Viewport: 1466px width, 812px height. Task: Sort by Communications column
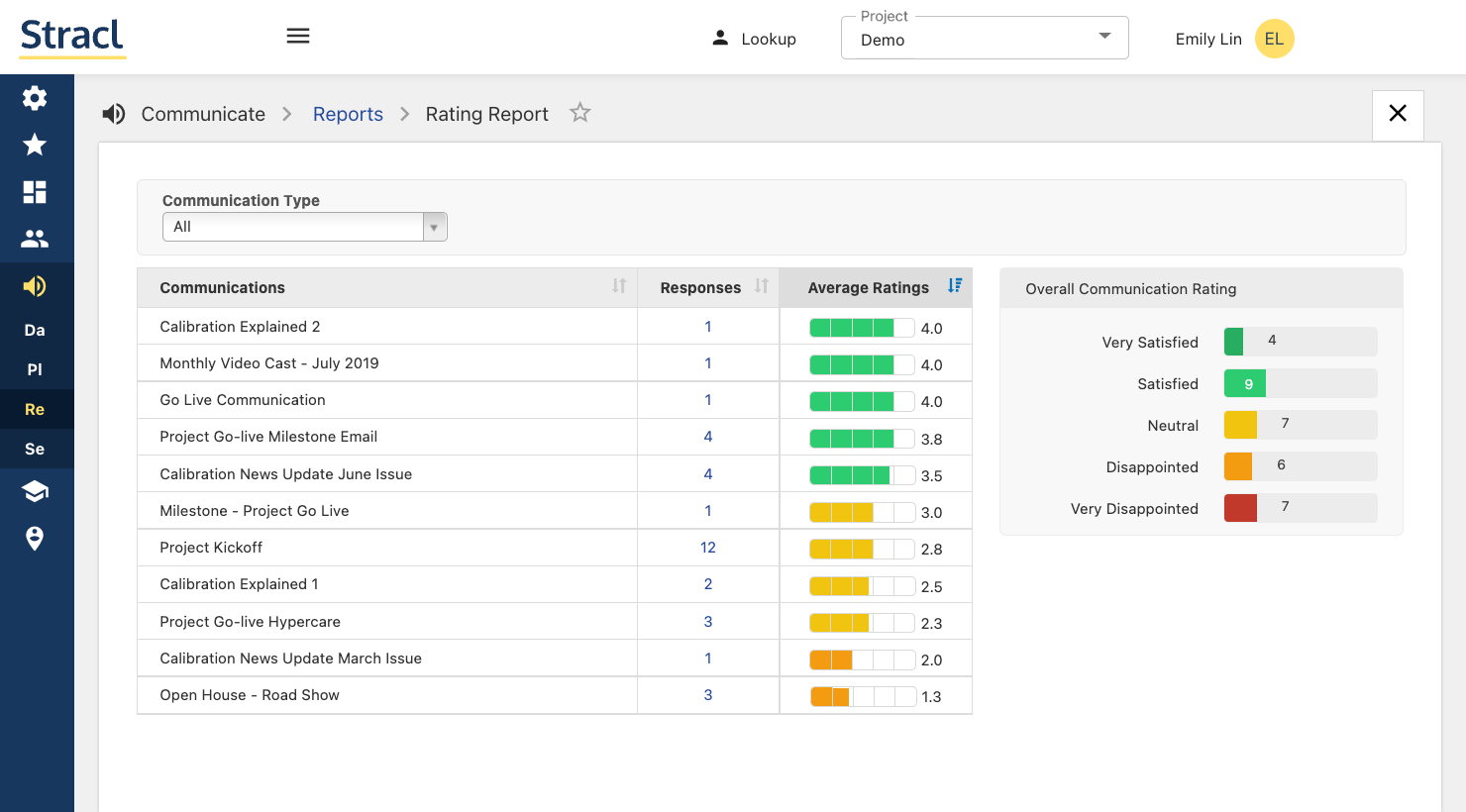619,286
